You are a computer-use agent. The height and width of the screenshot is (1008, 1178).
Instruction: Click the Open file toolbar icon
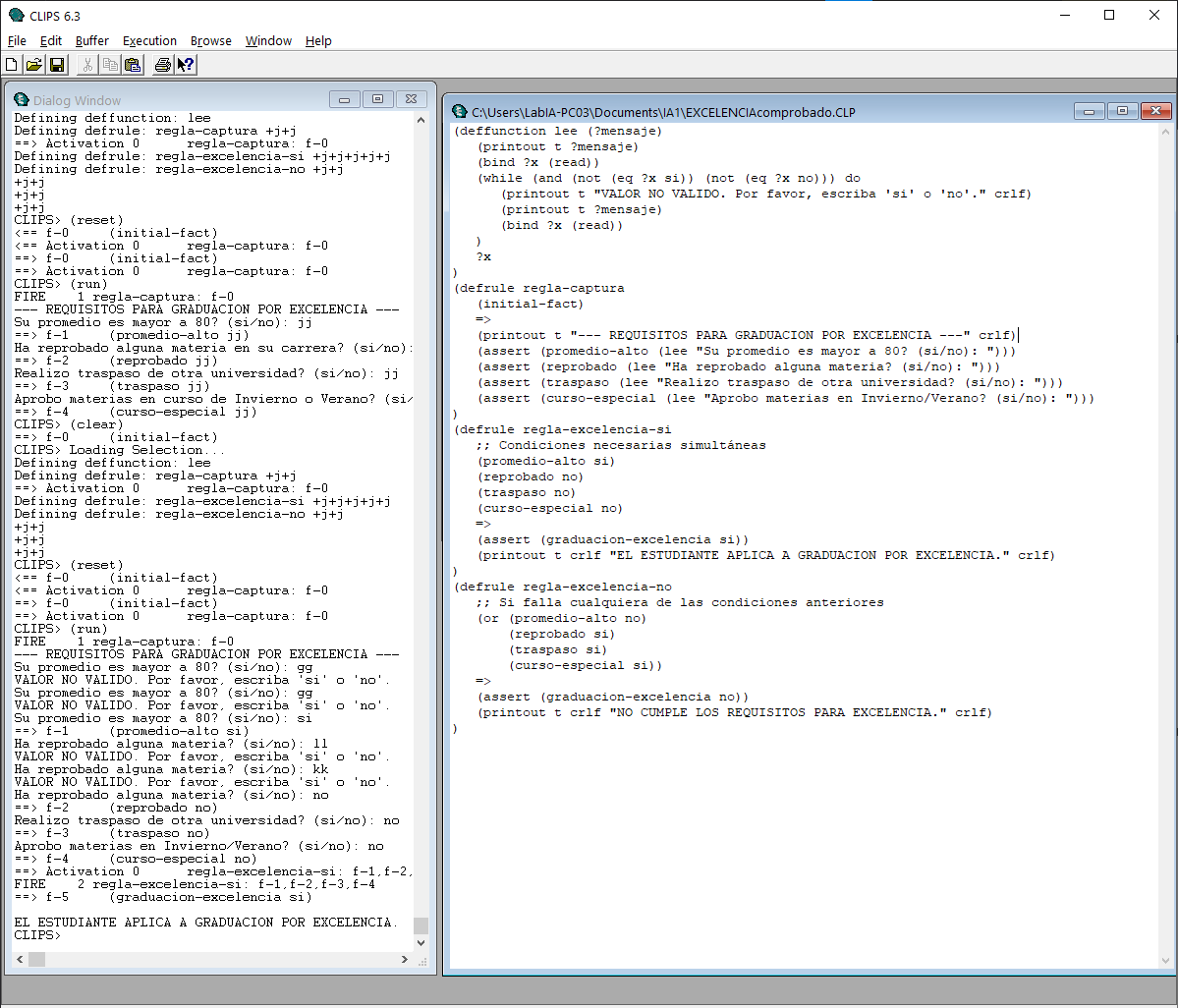tap(33, 65)
